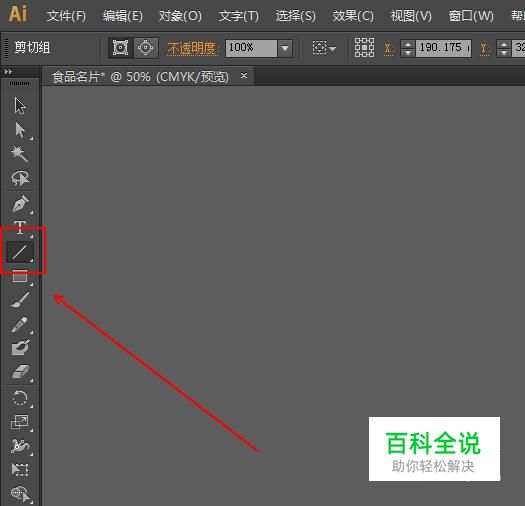Click the tools panel drag gripper
This screenshot has height=506, width=525.
19,83
